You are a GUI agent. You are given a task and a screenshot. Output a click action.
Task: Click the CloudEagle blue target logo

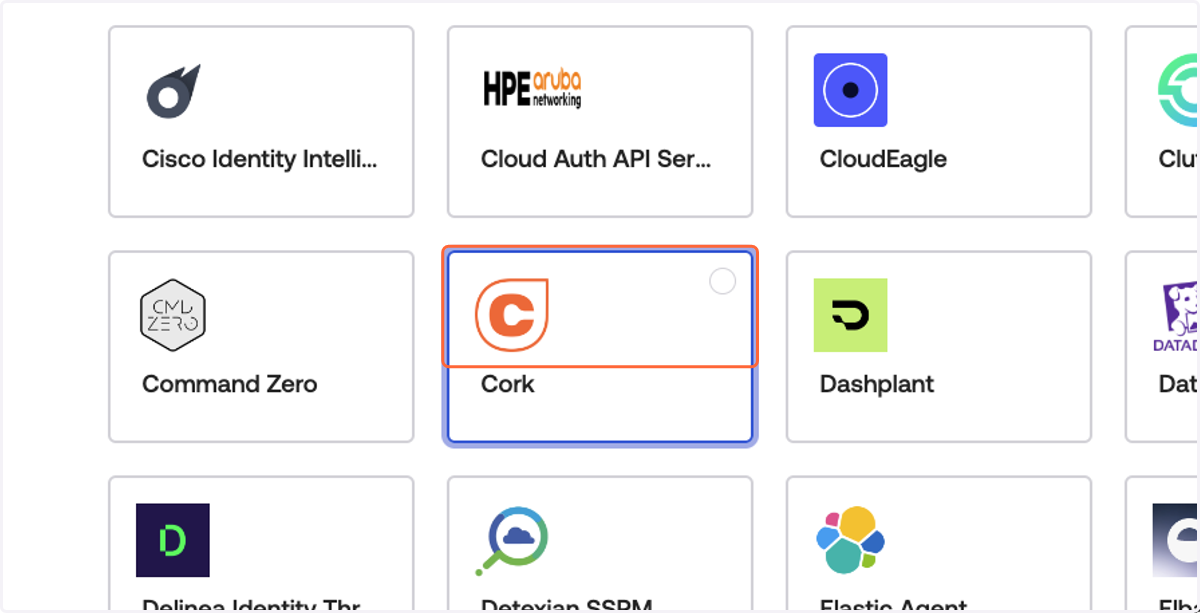click(x=850, y=90)
